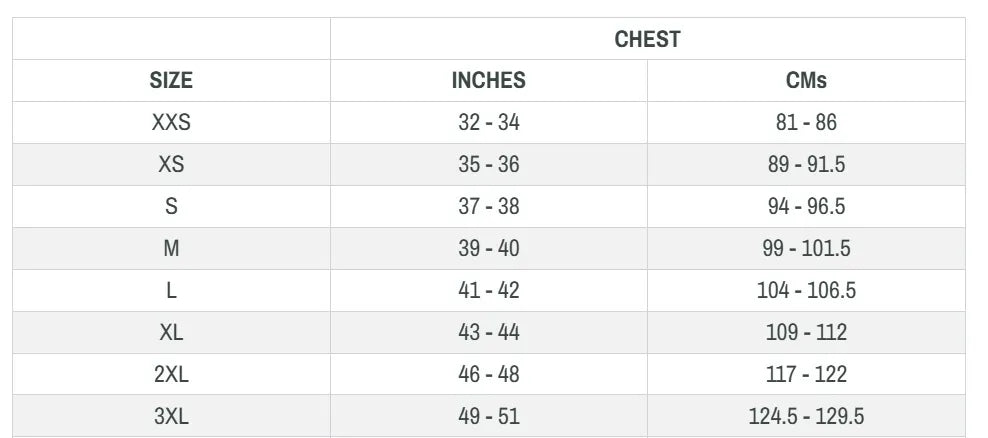Select the XXS size cell
The width and height of the screenshot is (988, 438).
pos(171,122)
